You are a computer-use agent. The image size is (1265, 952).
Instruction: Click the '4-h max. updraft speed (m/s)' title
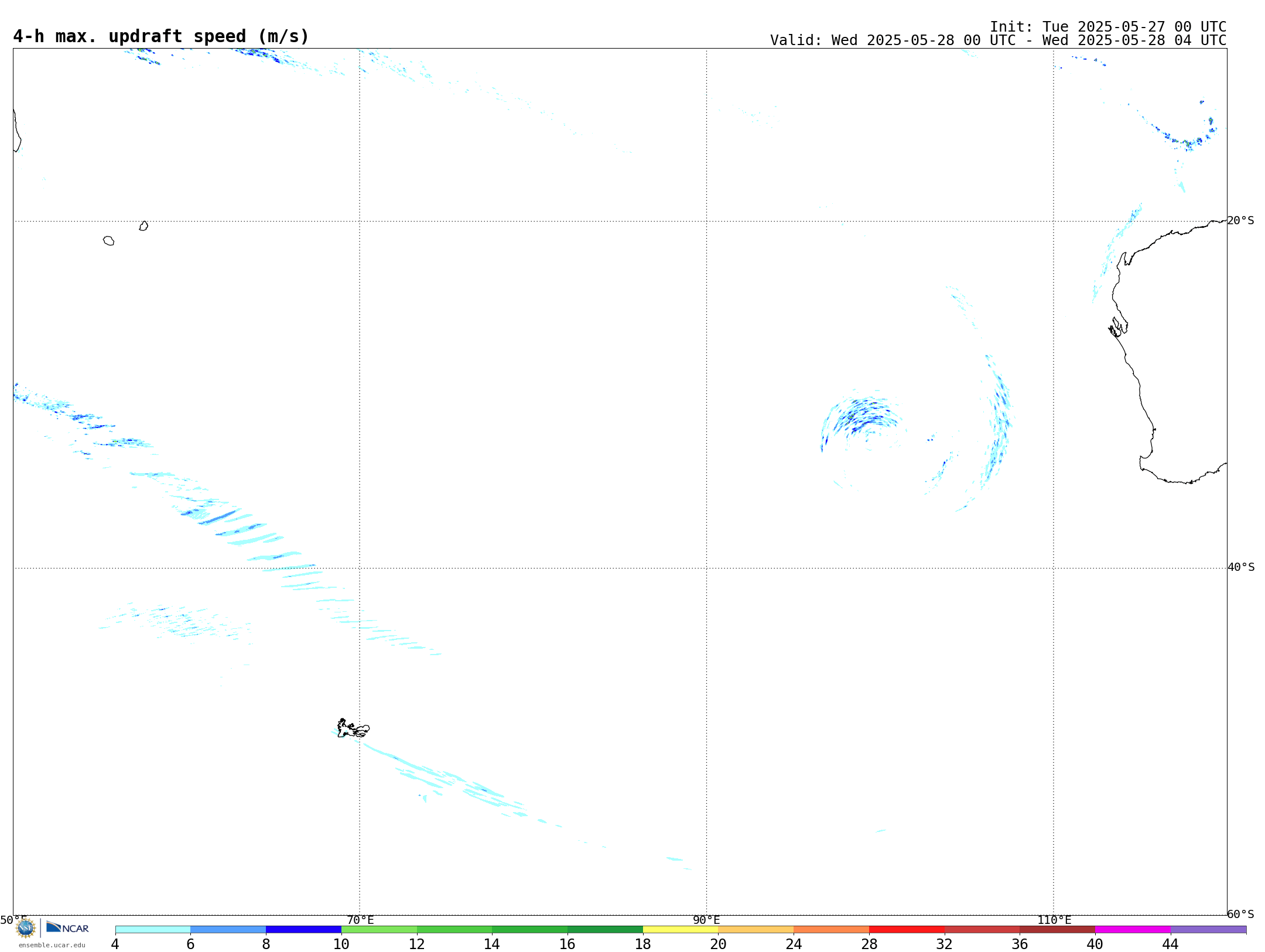tap(161, 36)
